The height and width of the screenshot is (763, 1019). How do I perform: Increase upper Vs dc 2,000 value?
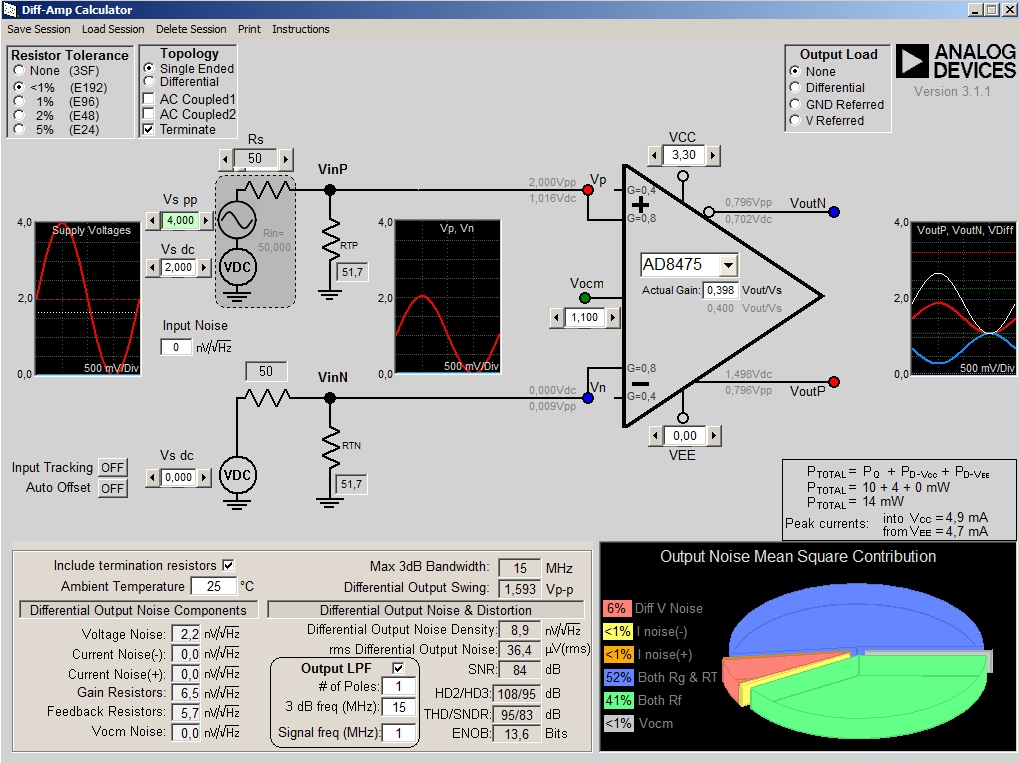204,267
